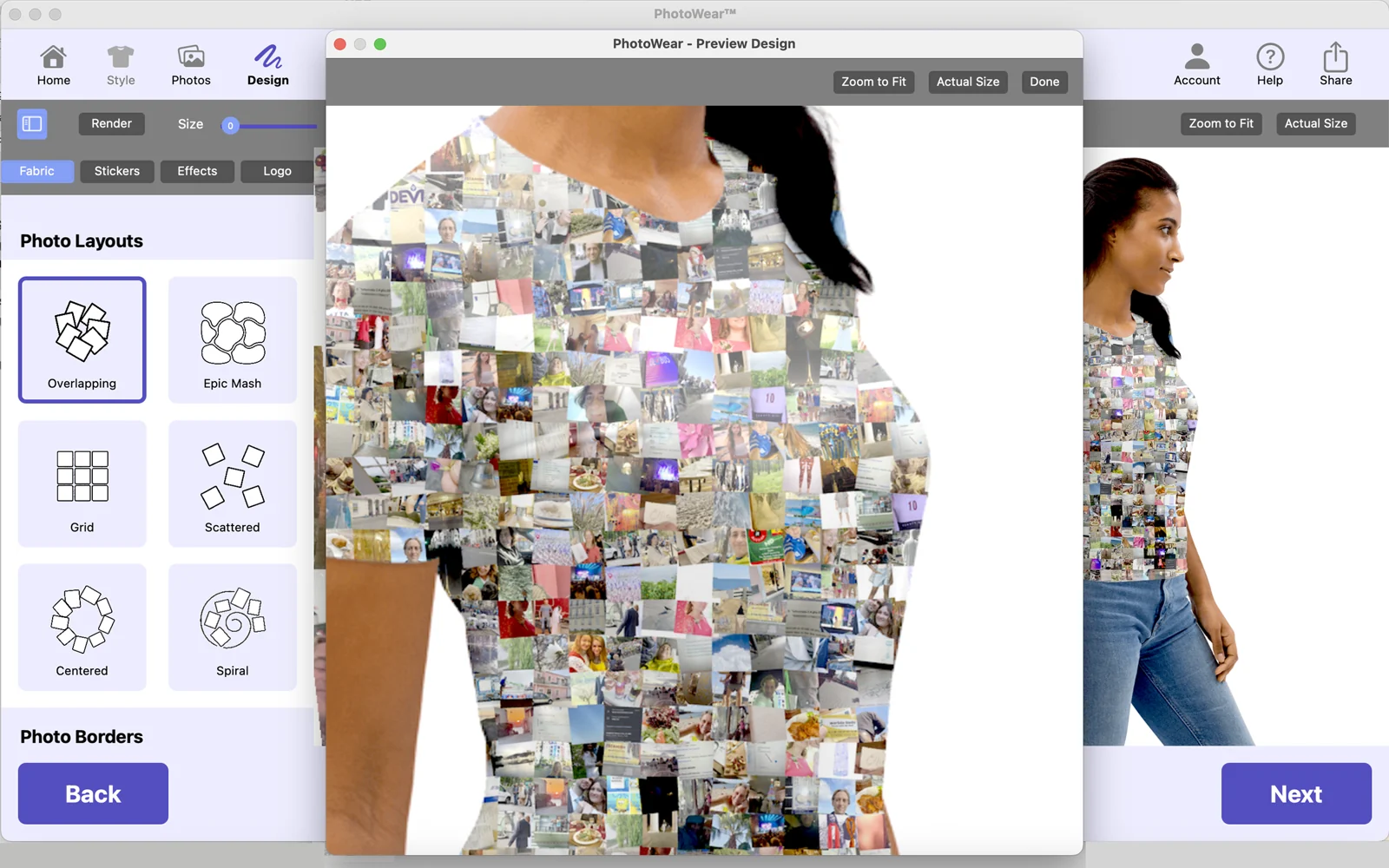This screenshot has width=1389, height=868.
Task: Choose the Overlapping photo layout
Action: (82, 340)
